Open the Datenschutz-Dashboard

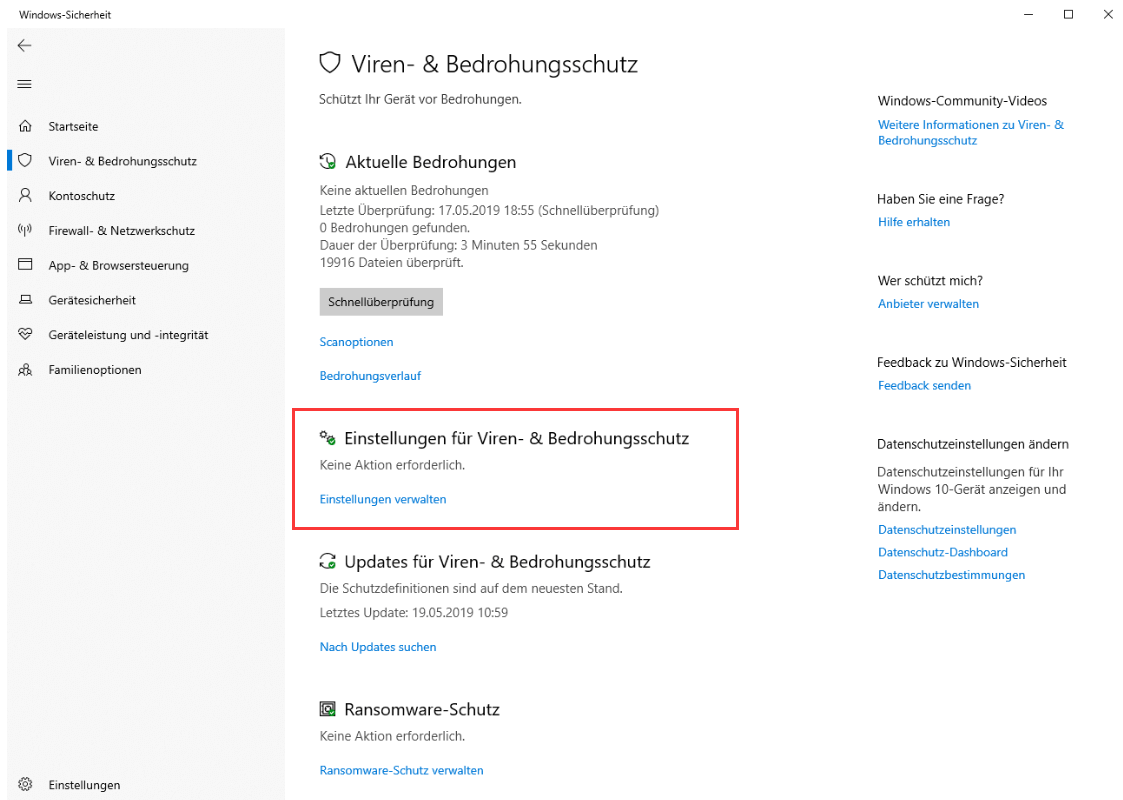tap(943, 551)
